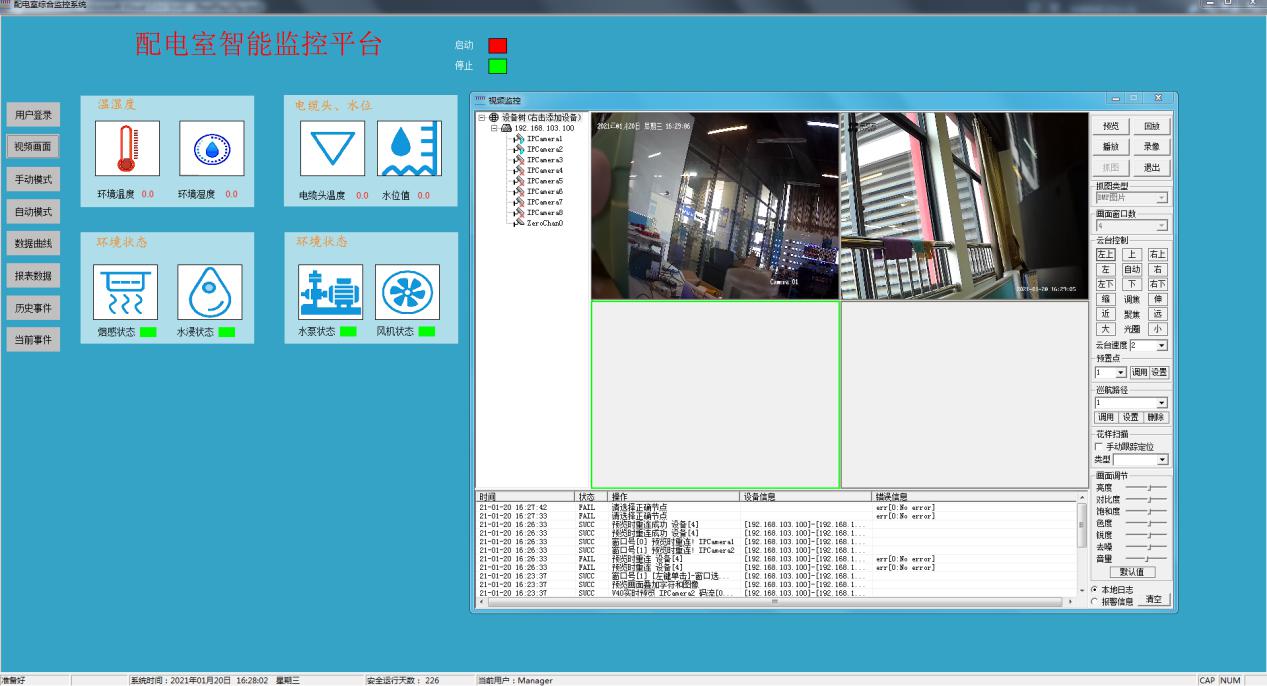The height and width of the screenshot is (686, 1267).
Task: Select the 报警信息 radio button
Action: tap(1096, 602)
